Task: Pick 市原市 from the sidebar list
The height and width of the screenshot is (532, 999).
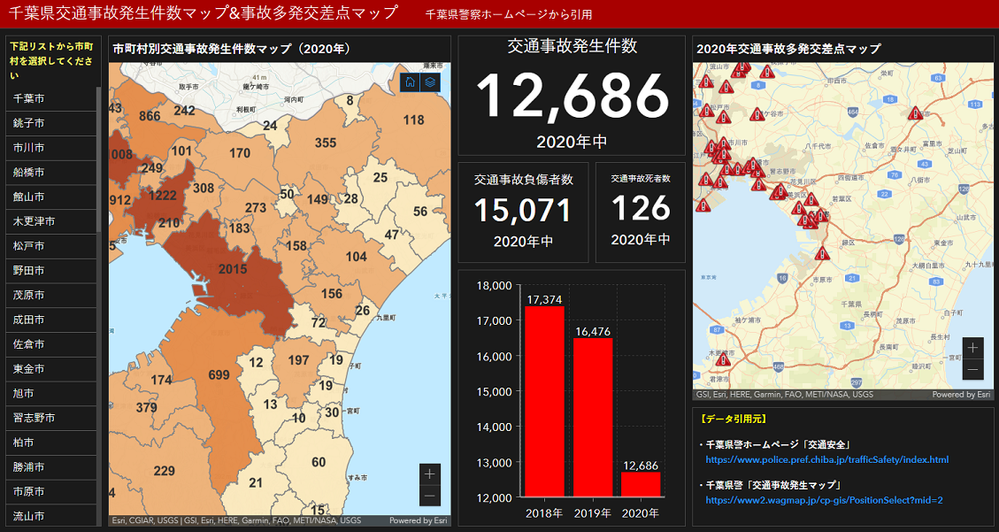Action: (51, 491)
